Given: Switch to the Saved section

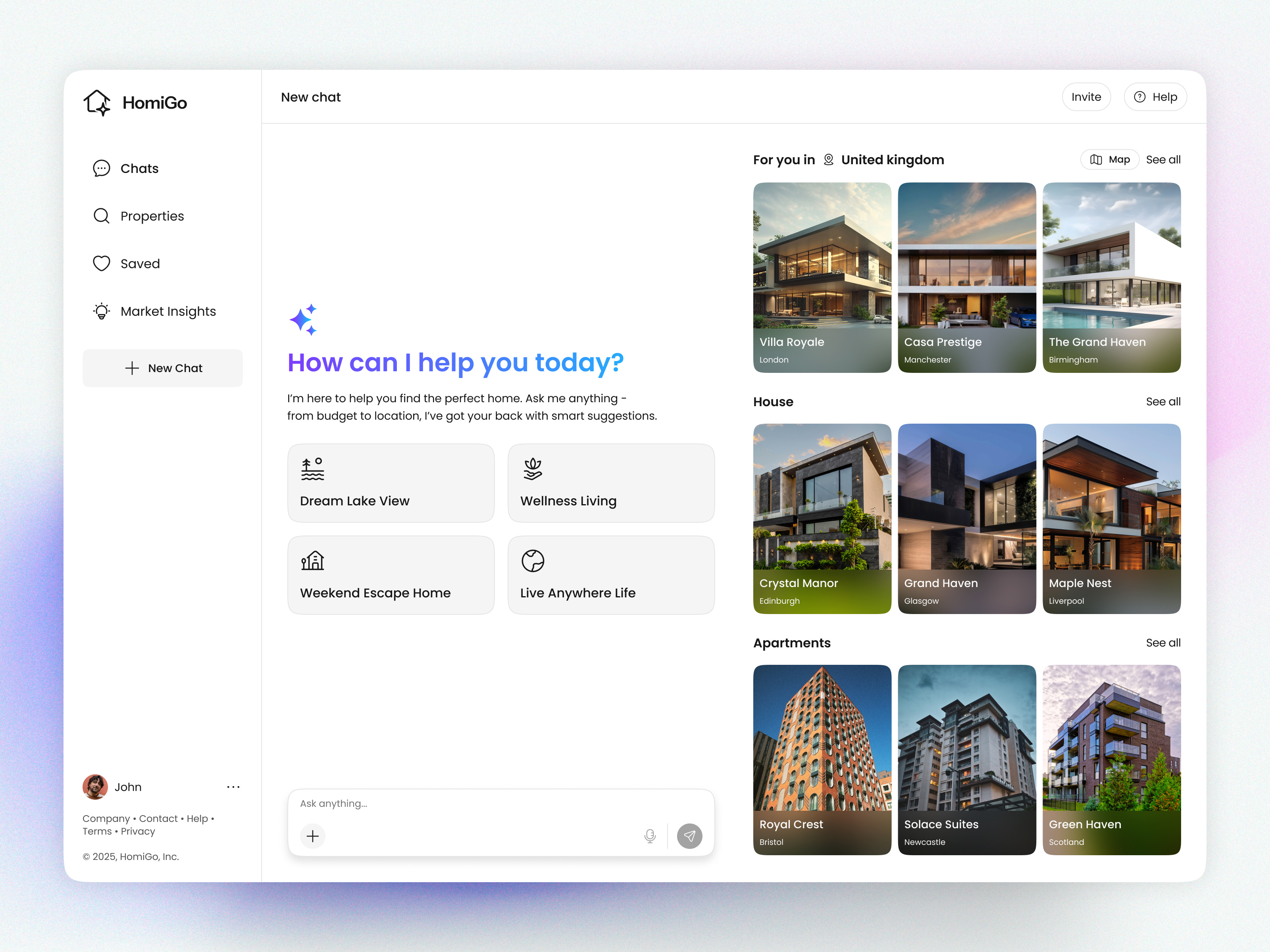Looking at the screenshot, I should (x=140, y=263).
